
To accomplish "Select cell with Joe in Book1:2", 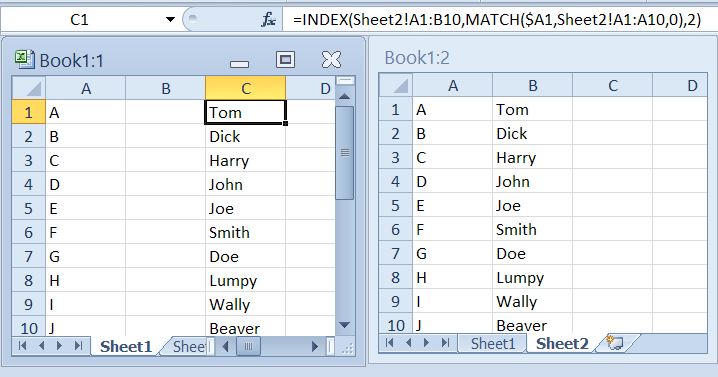I will click(533, 206).
